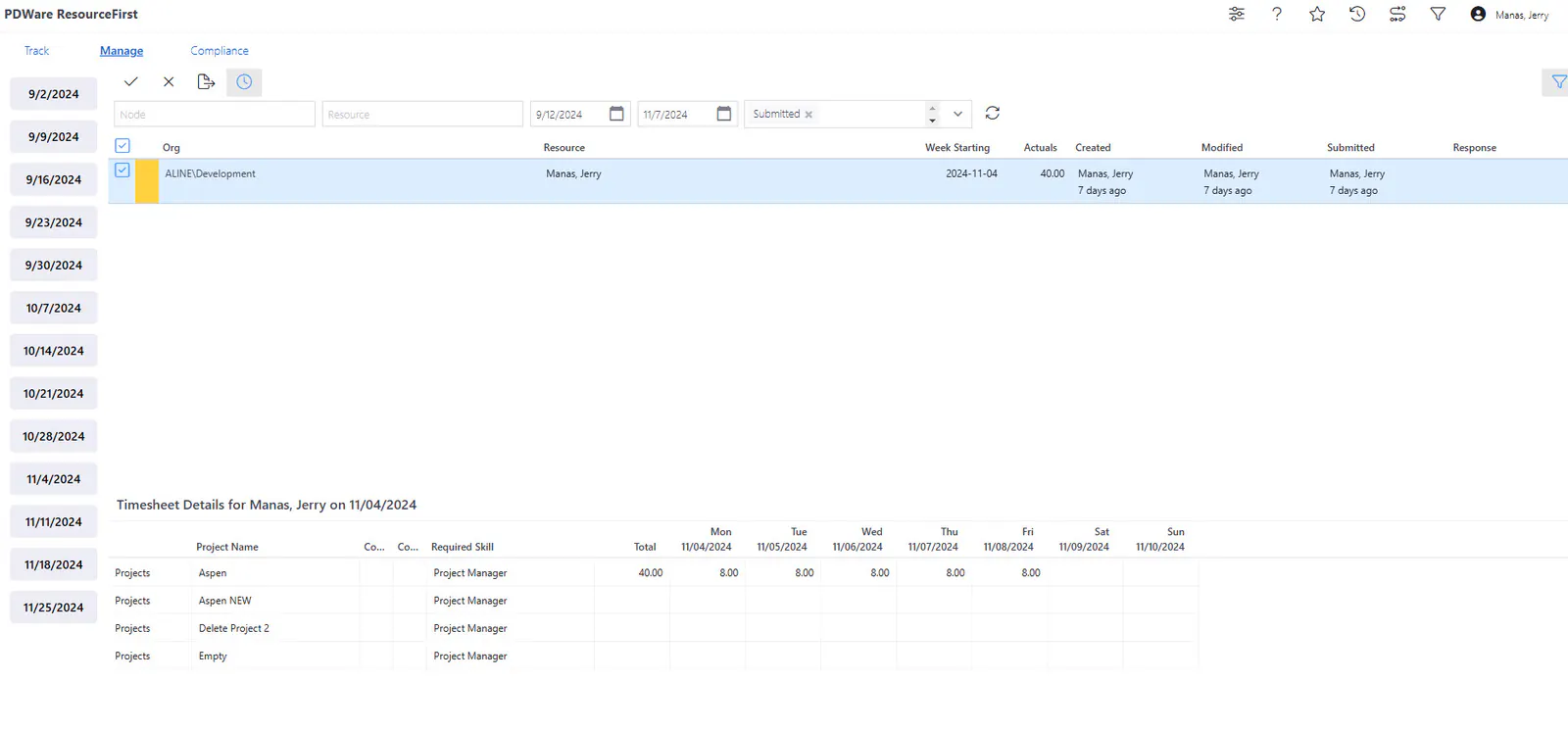The width and height of the screenshot is (1568, 730).
Task: Open the history clock icon in header
Action: [x=1357, y=14]
